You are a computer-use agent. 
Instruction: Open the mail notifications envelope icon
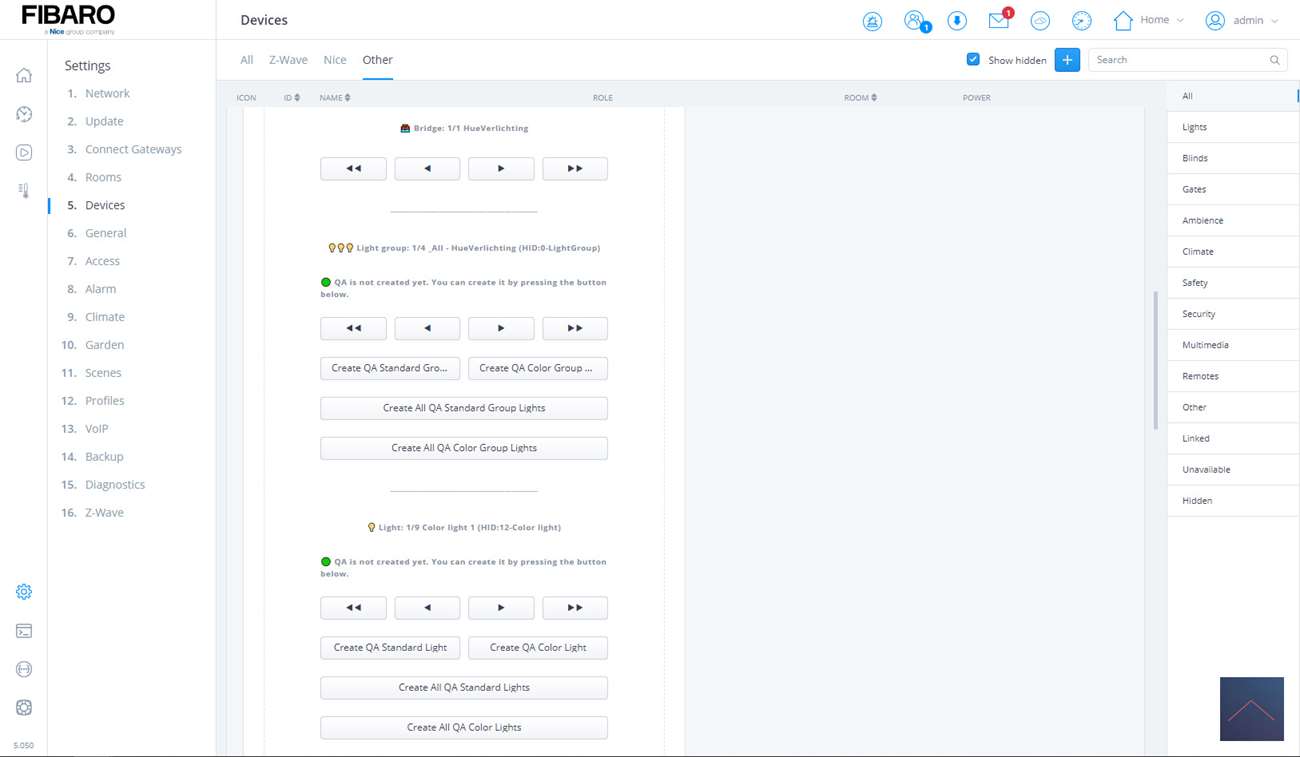click(x=998, y=21)
